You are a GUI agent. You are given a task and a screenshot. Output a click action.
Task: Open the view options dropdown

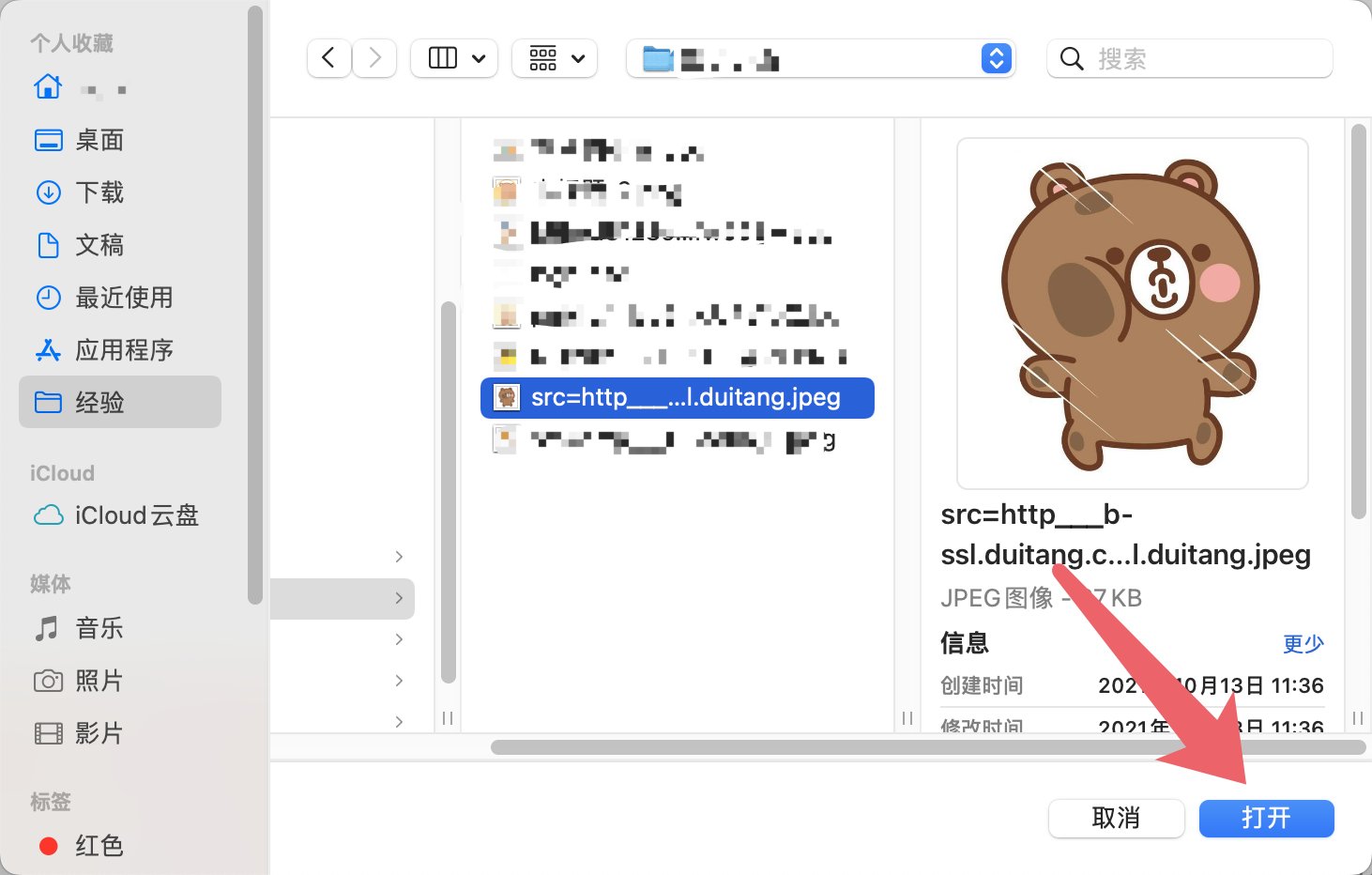coord(454,57)
